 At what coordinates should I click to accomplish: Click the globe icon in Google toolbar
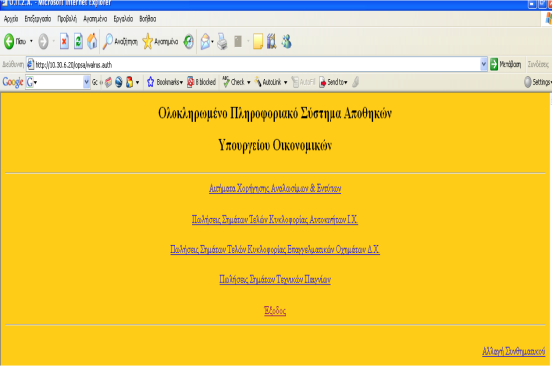[x=119, y=82]
